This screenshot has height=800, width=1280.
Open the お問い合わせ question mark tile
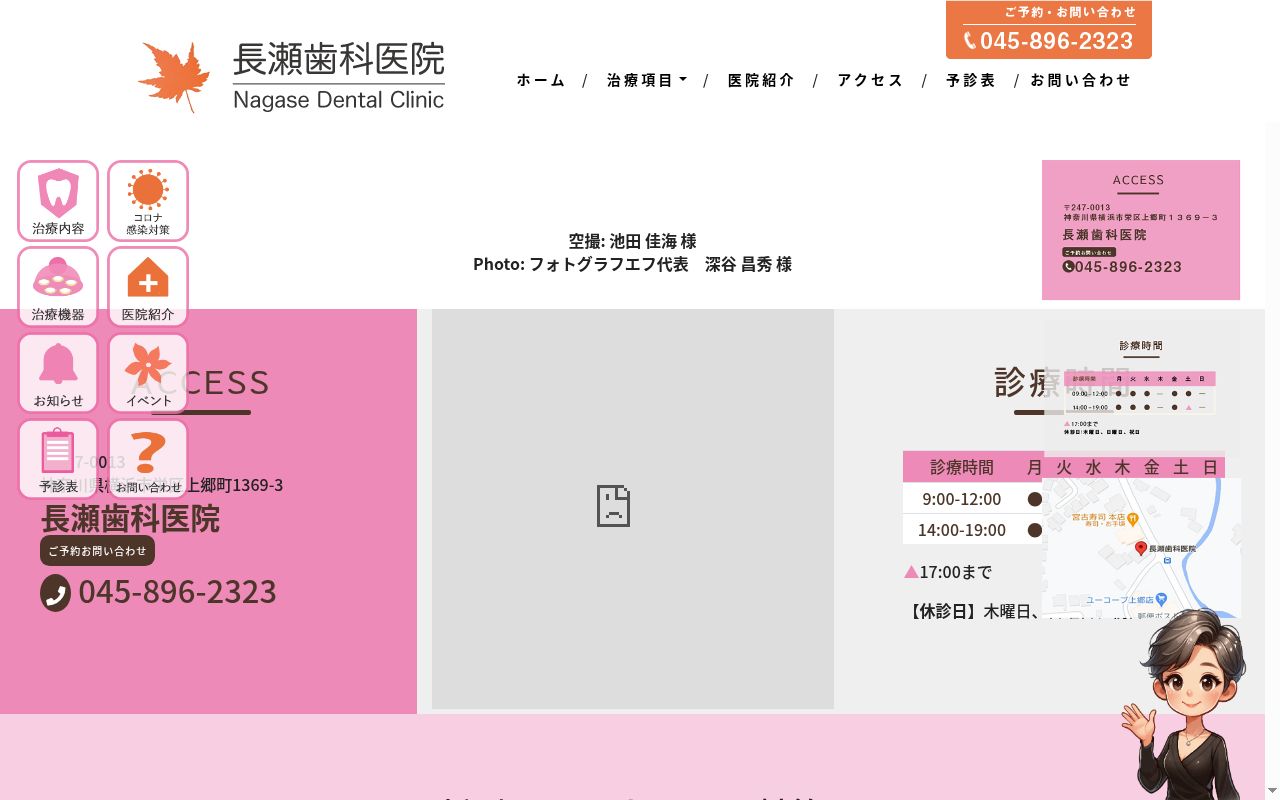point(148,459)
